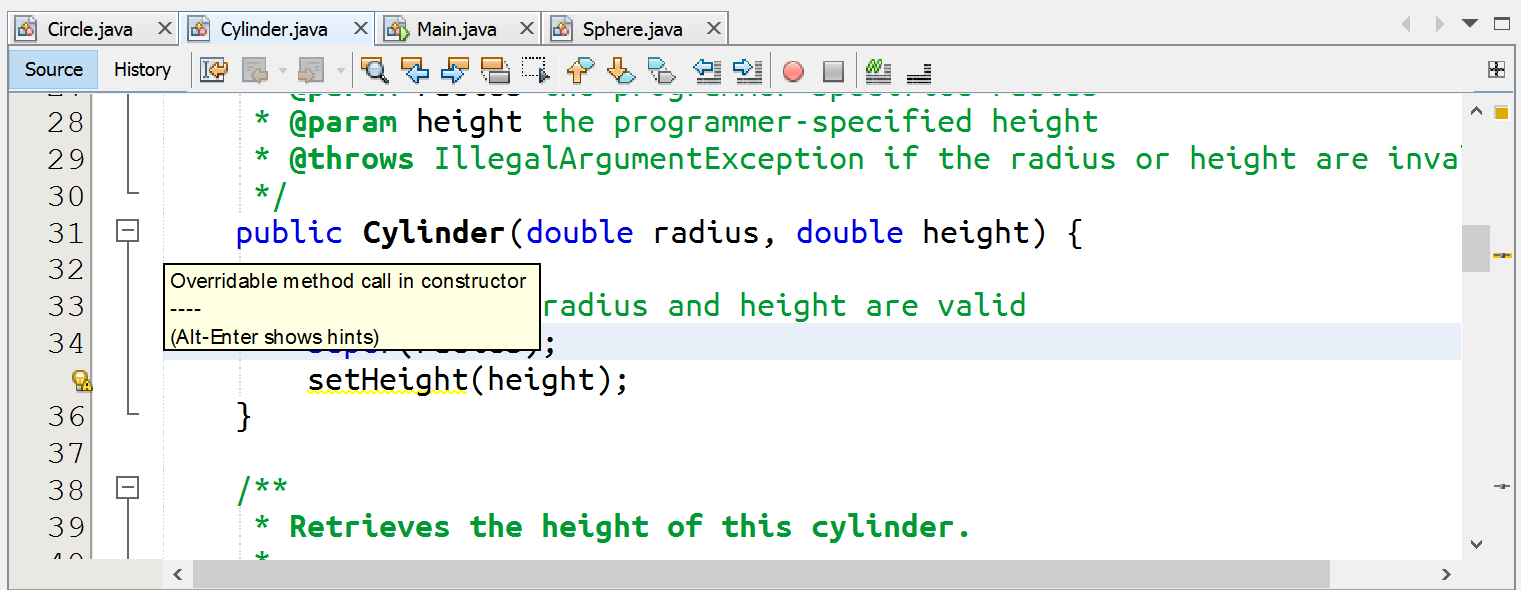
Task: Start macro recording with the red record icon
Action: [793, 70]
